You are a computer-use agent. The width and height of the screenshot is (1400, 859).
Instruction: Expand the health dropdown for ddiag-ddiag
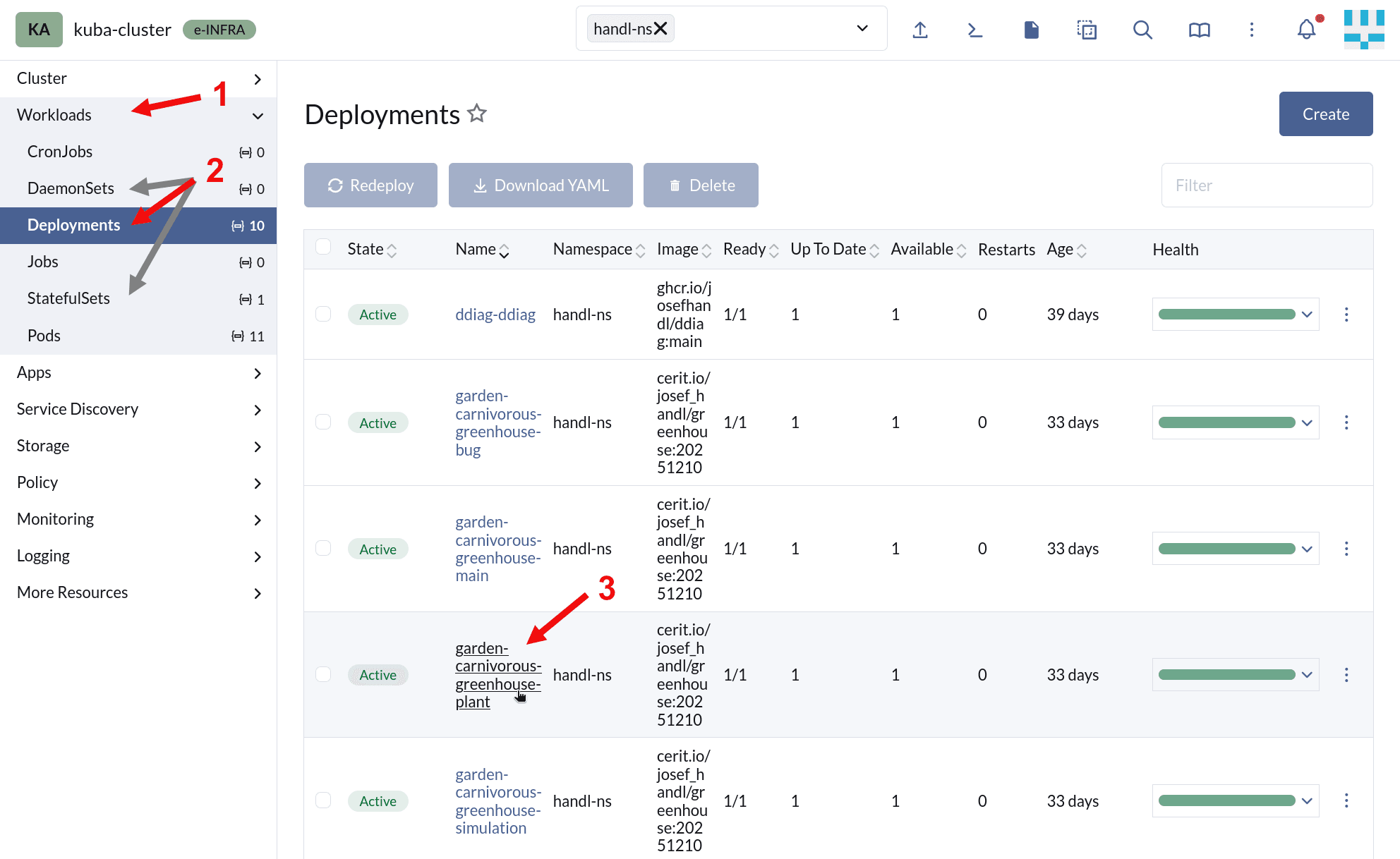(1307, 315)
